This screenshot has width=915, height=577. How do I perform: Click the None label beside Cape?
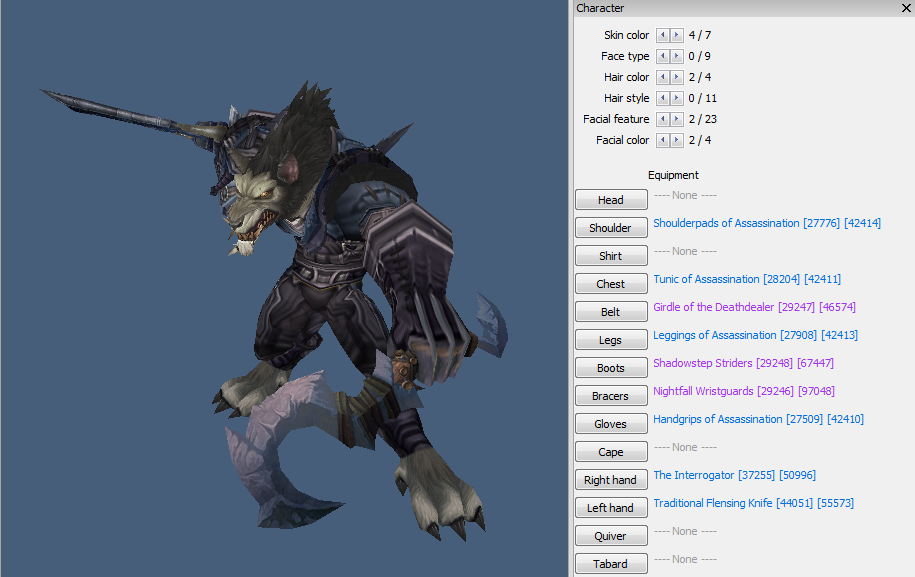pos(685,447)
